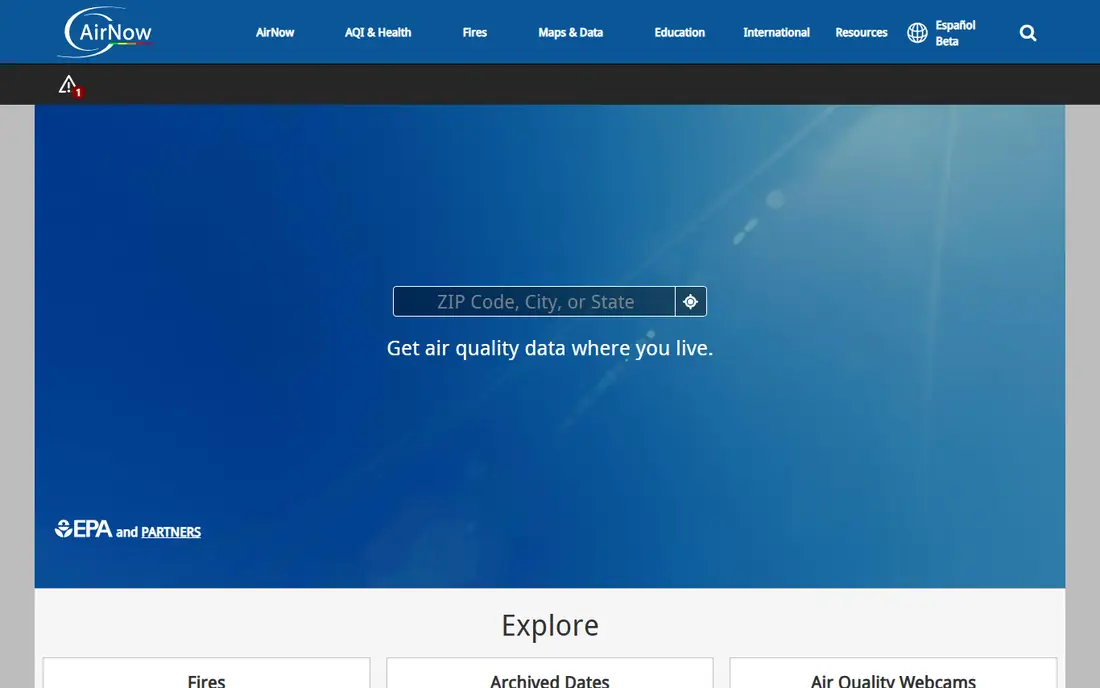Open the Maps & Data menu

(570, 32)
